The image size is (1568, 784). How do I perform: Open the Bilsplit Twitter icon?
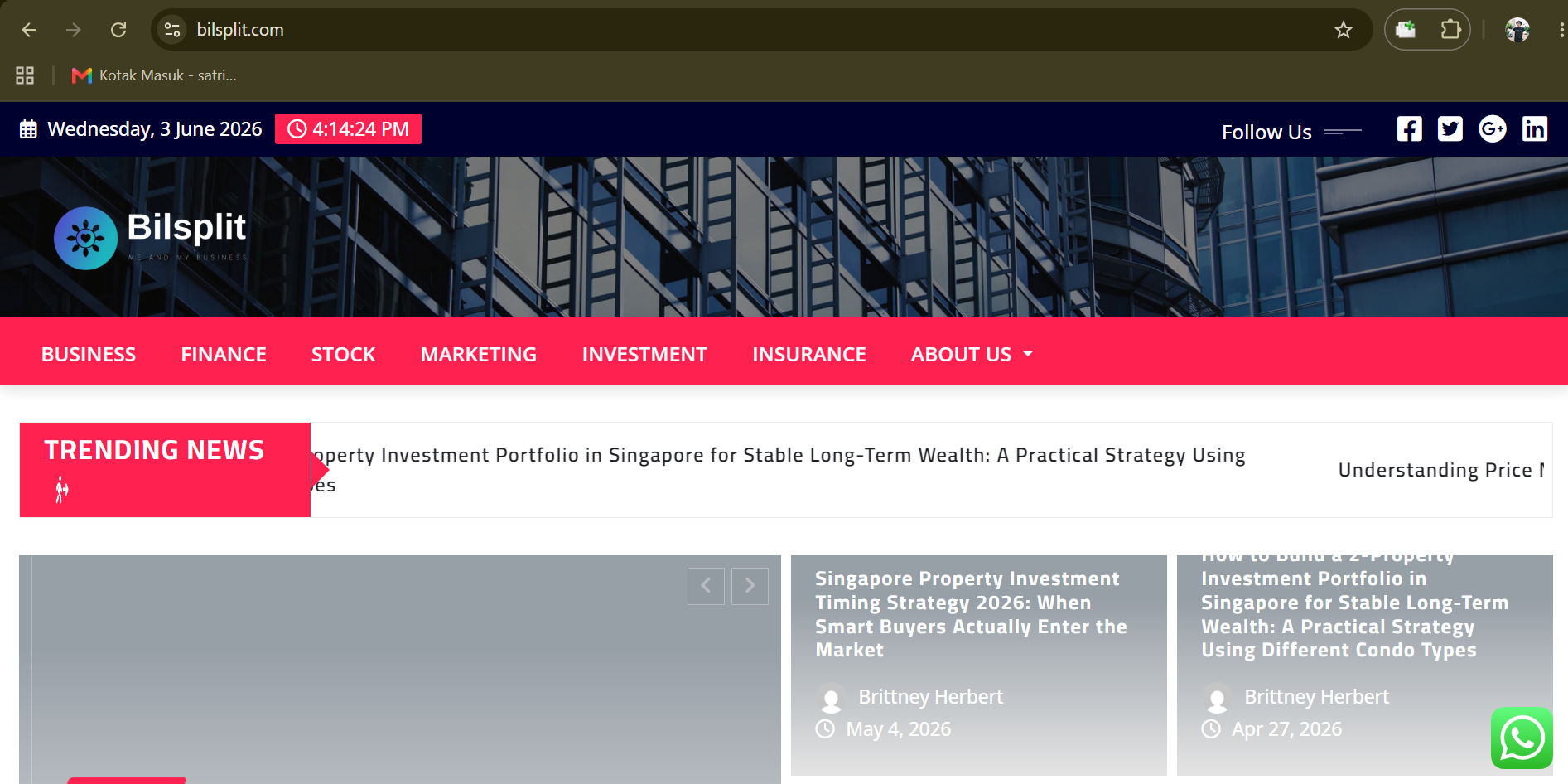pos(1450,128)
